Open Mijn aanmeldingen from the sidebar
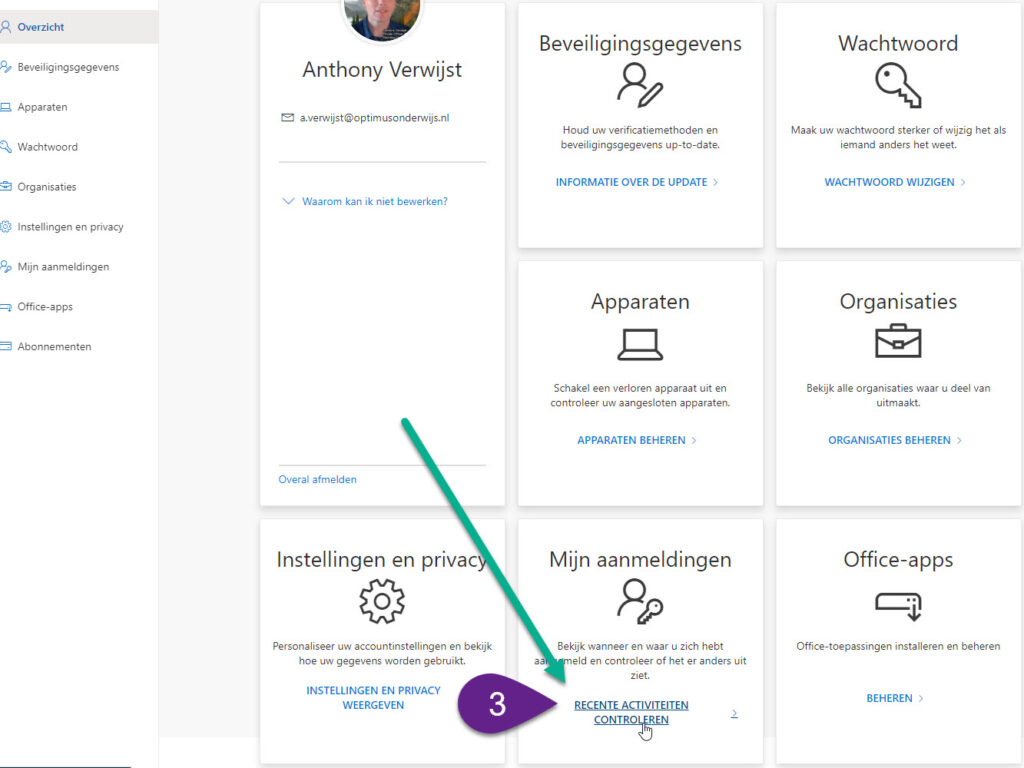Image resolution: width=1024 pixels, height=768 pixels. click(x=62, y=267)
